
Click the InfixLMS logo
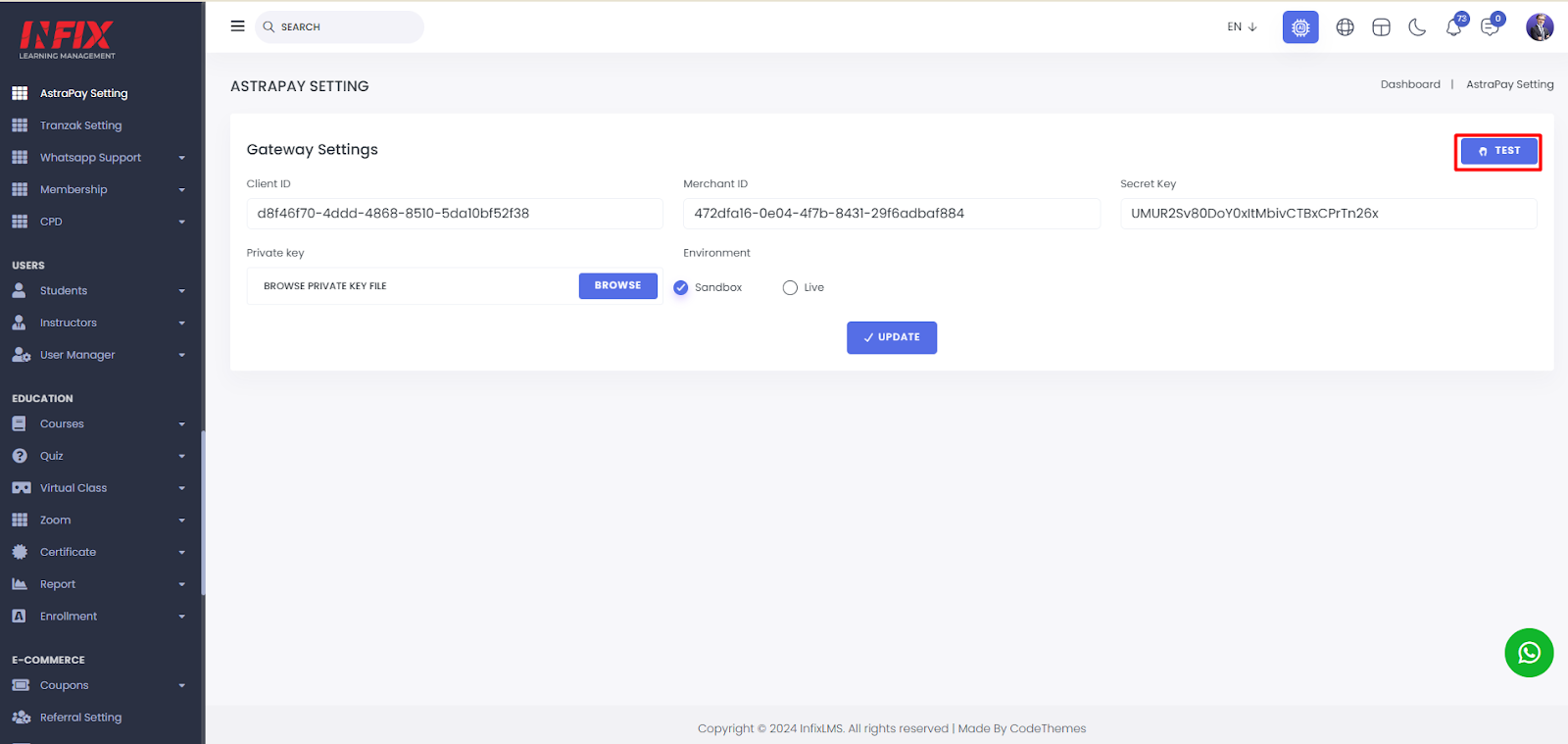click(x=67, y=39)
